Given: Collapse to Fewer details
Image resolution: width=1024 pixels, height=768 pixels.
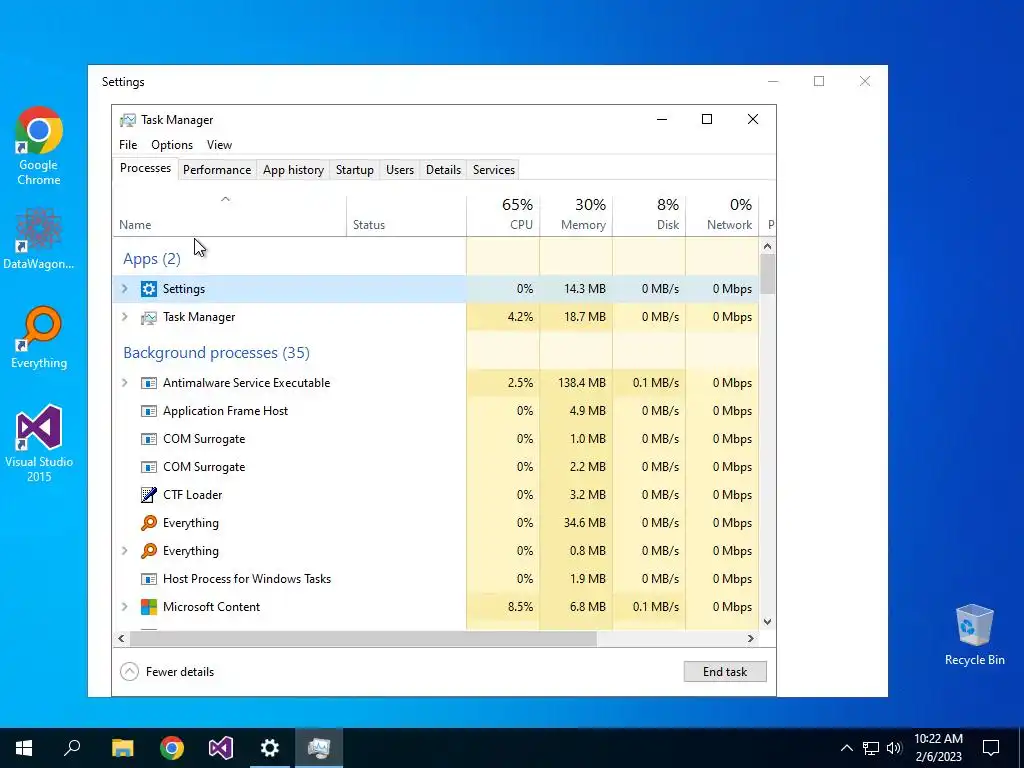Looking at the screenshot, I should 167,671.
